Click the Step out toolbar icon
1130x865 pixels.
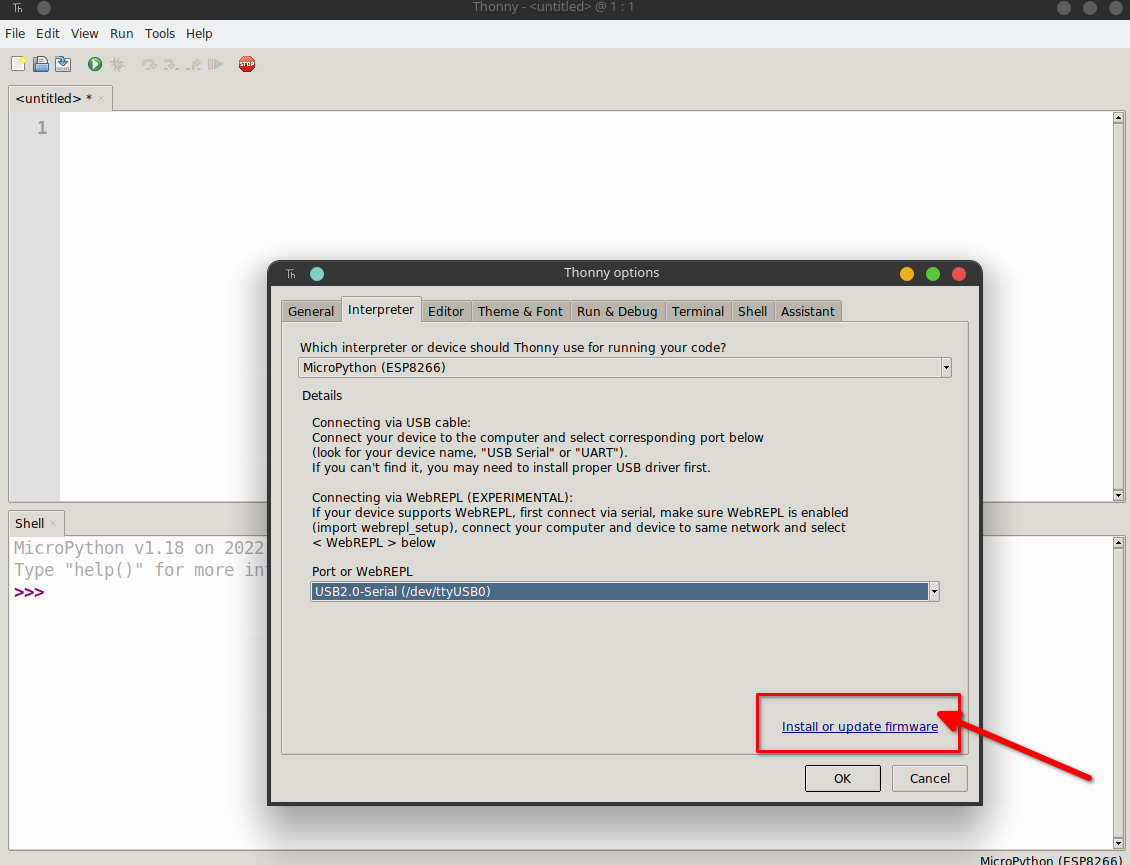click(x=193, y=64)
